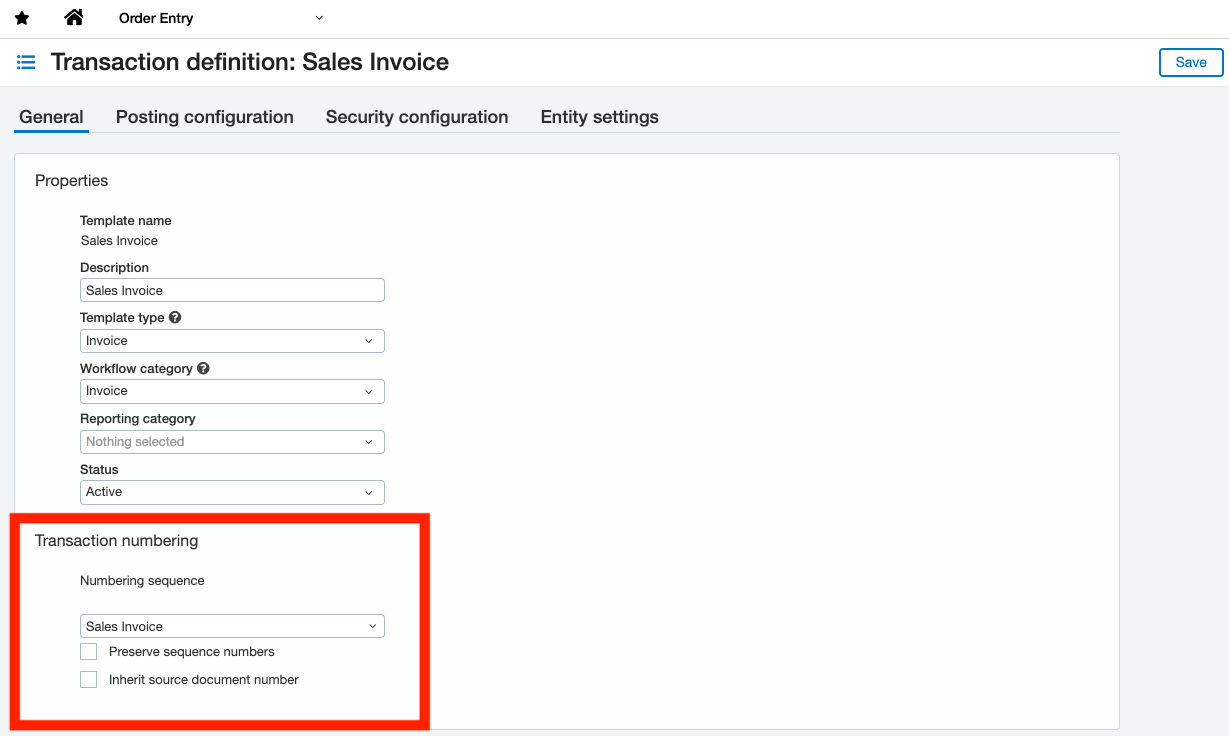This screenshot has width=1229, height=736.
Task: Click help icon next to Workflow category
Action: tap(203, 368)
